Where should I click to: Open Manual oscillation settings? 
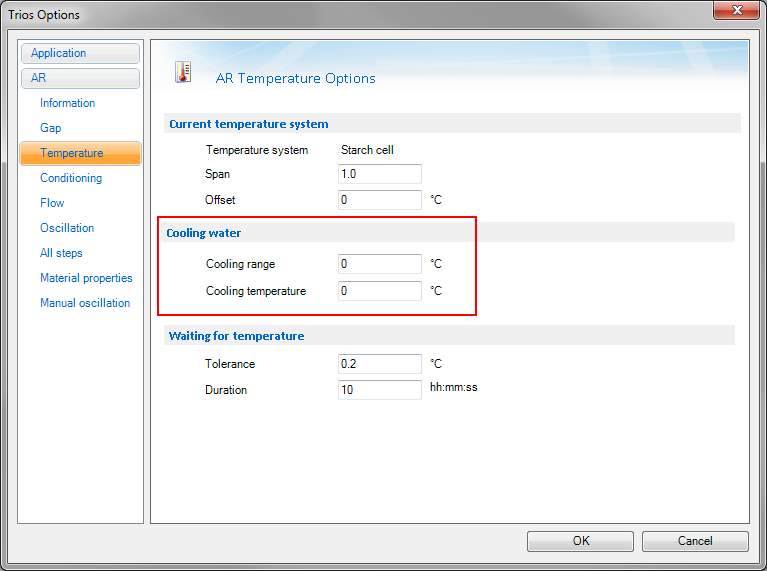85,303
